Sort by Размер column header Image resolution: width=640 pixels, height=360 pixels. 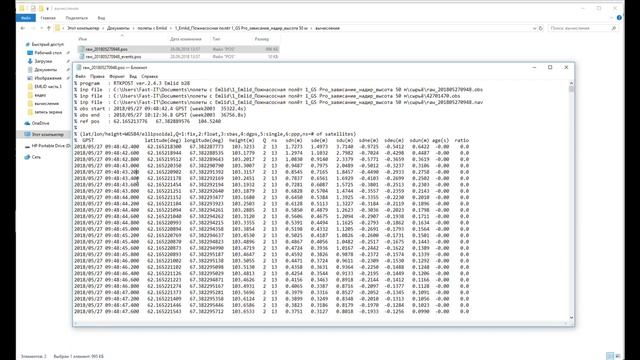[262, 39]
